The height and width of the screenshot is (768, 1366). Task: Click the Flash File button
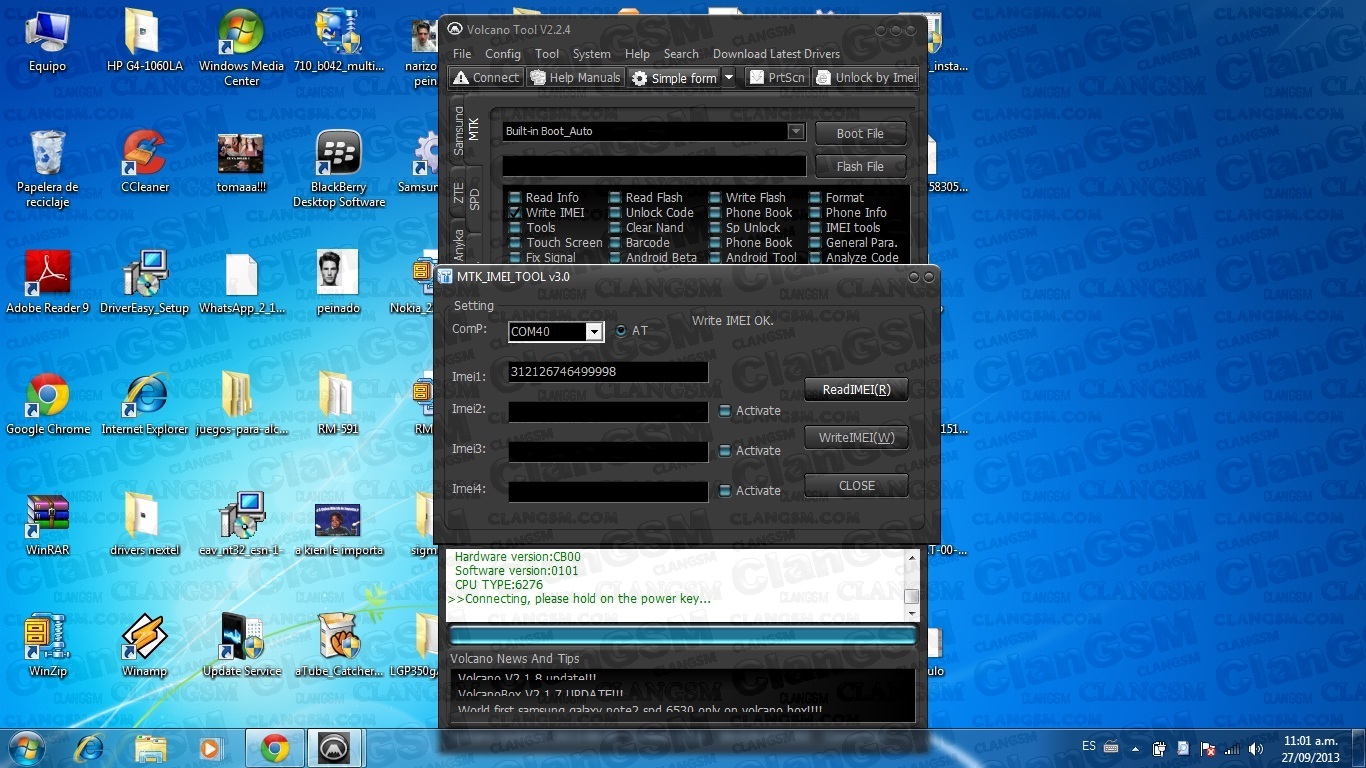click(x=860, y=167)
